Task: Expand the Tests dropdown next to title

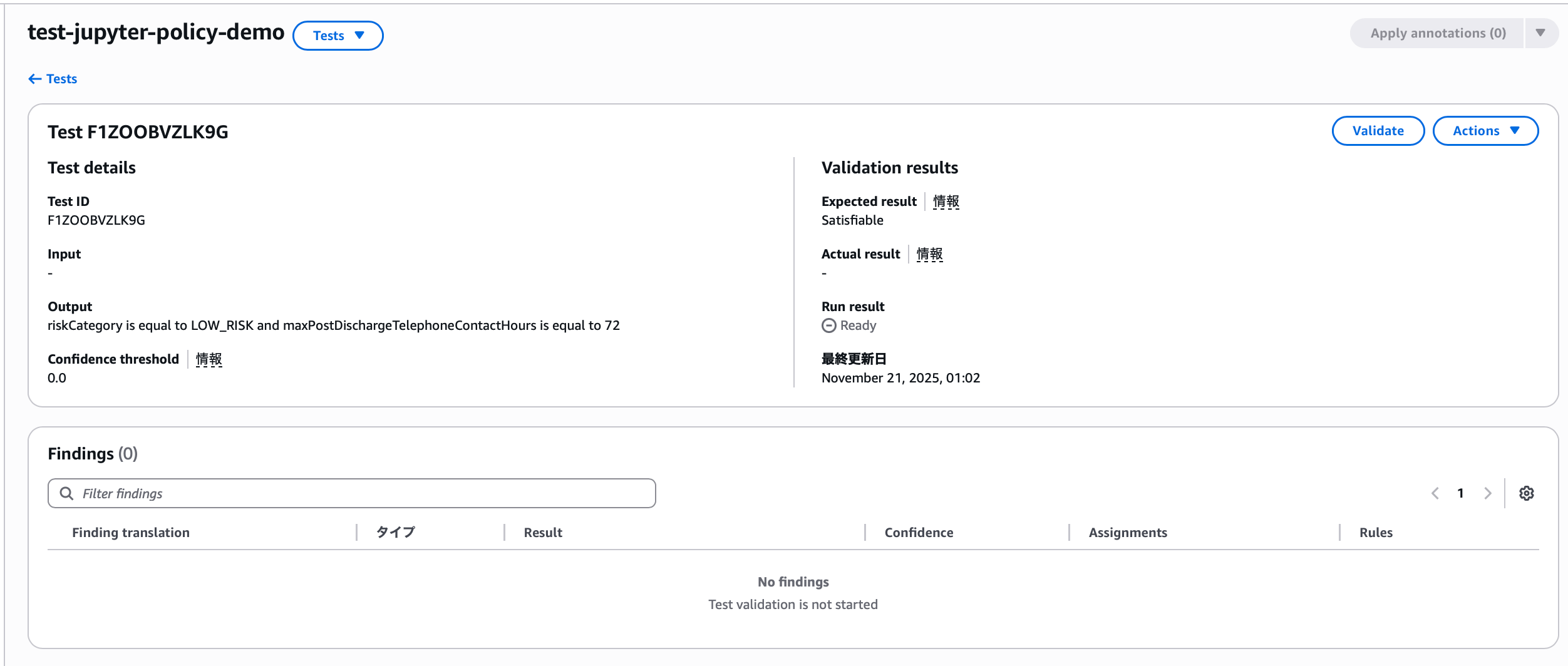Action: coord(338,36)
